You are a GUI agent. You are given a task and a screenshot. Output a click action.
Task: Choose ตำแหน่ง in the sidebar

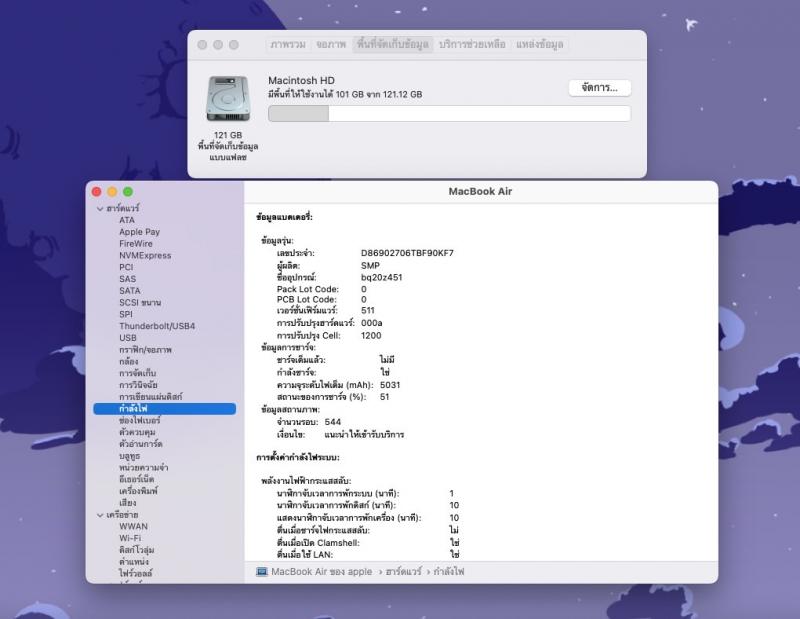tap(134, 561)
